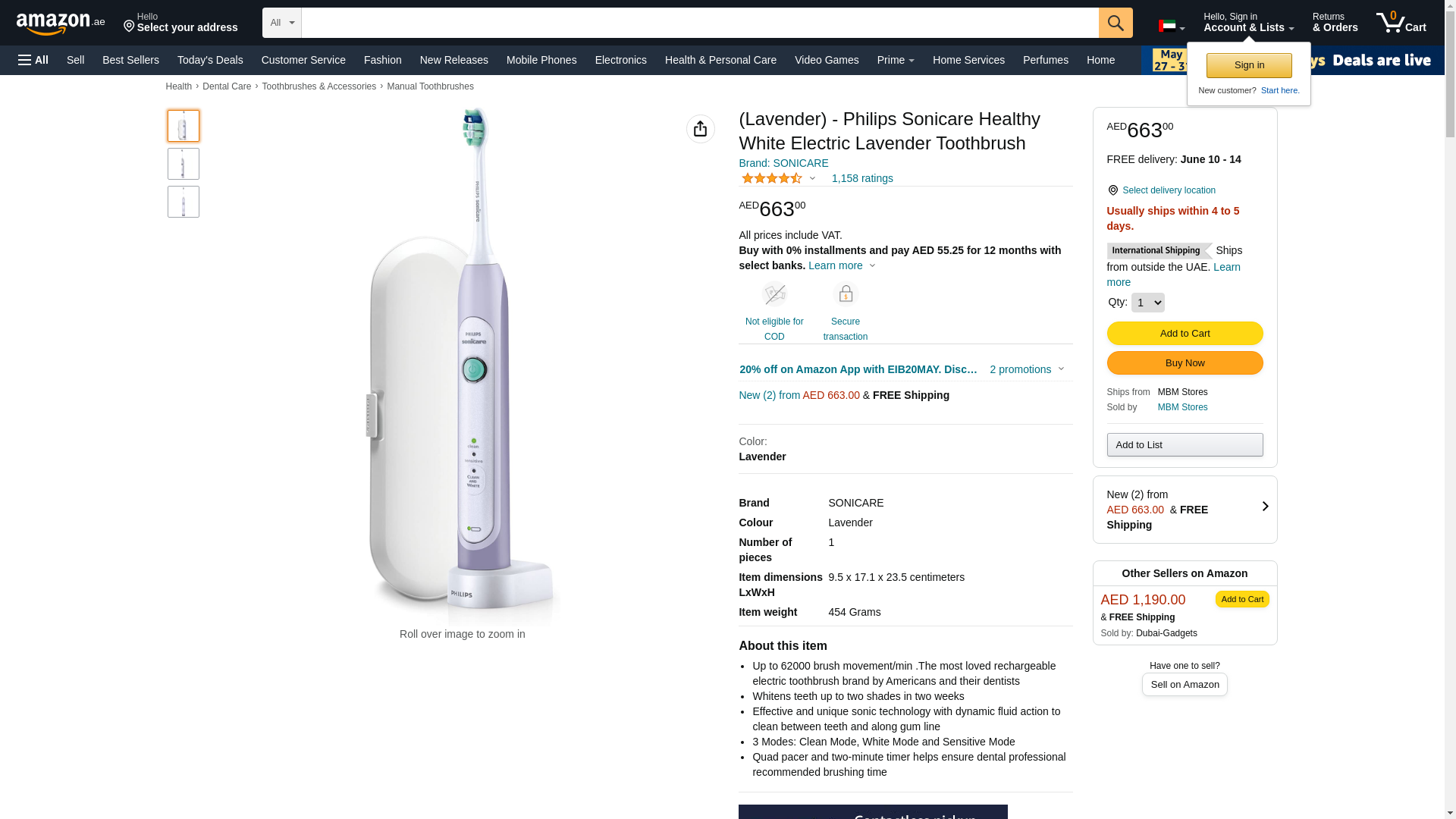Click the share icon on product image

pyautogui.click(x=700, y=129)
